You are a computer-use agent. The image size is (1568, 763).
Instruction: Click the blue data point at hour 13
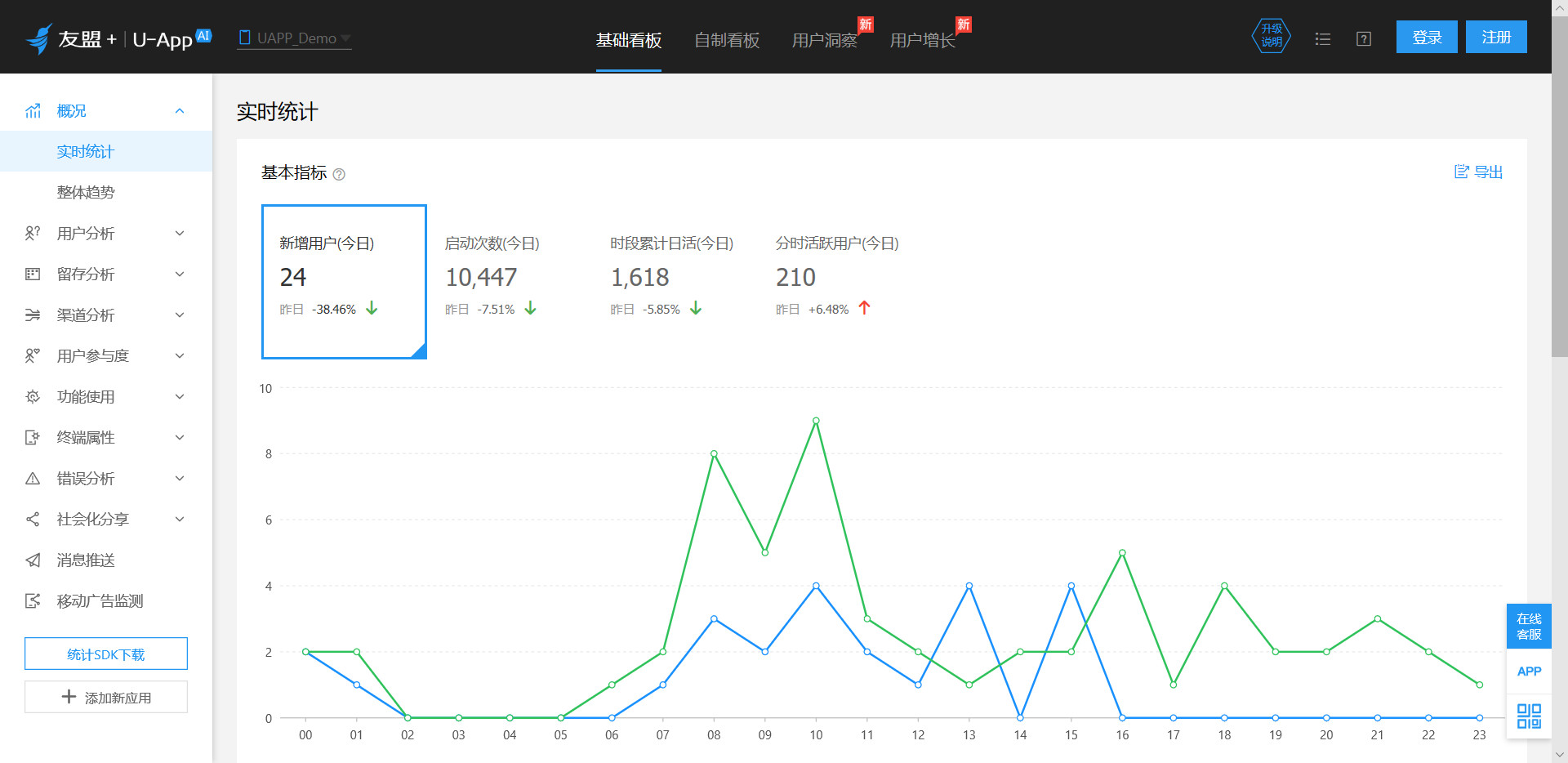(969, 586)
